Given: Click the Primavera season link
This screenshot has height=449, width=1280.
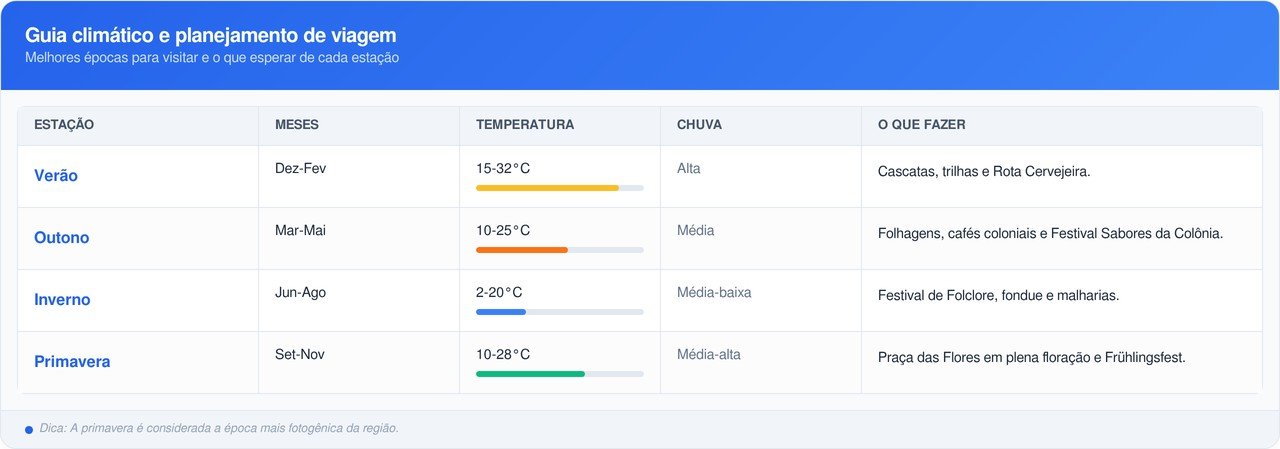Looking at the screenshot, I should [x=72, y=362].
